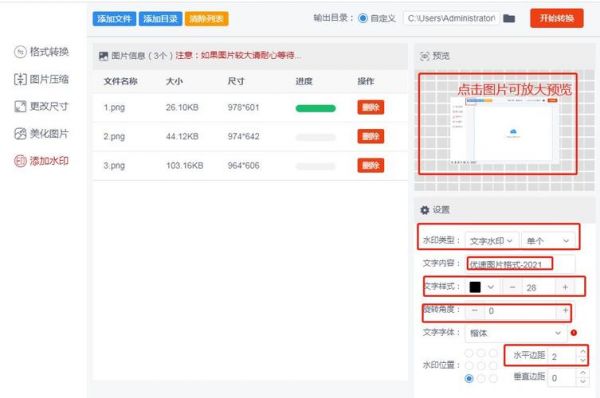
Task: Click the 文字内容 watermark text field
Action: [520, 264]
